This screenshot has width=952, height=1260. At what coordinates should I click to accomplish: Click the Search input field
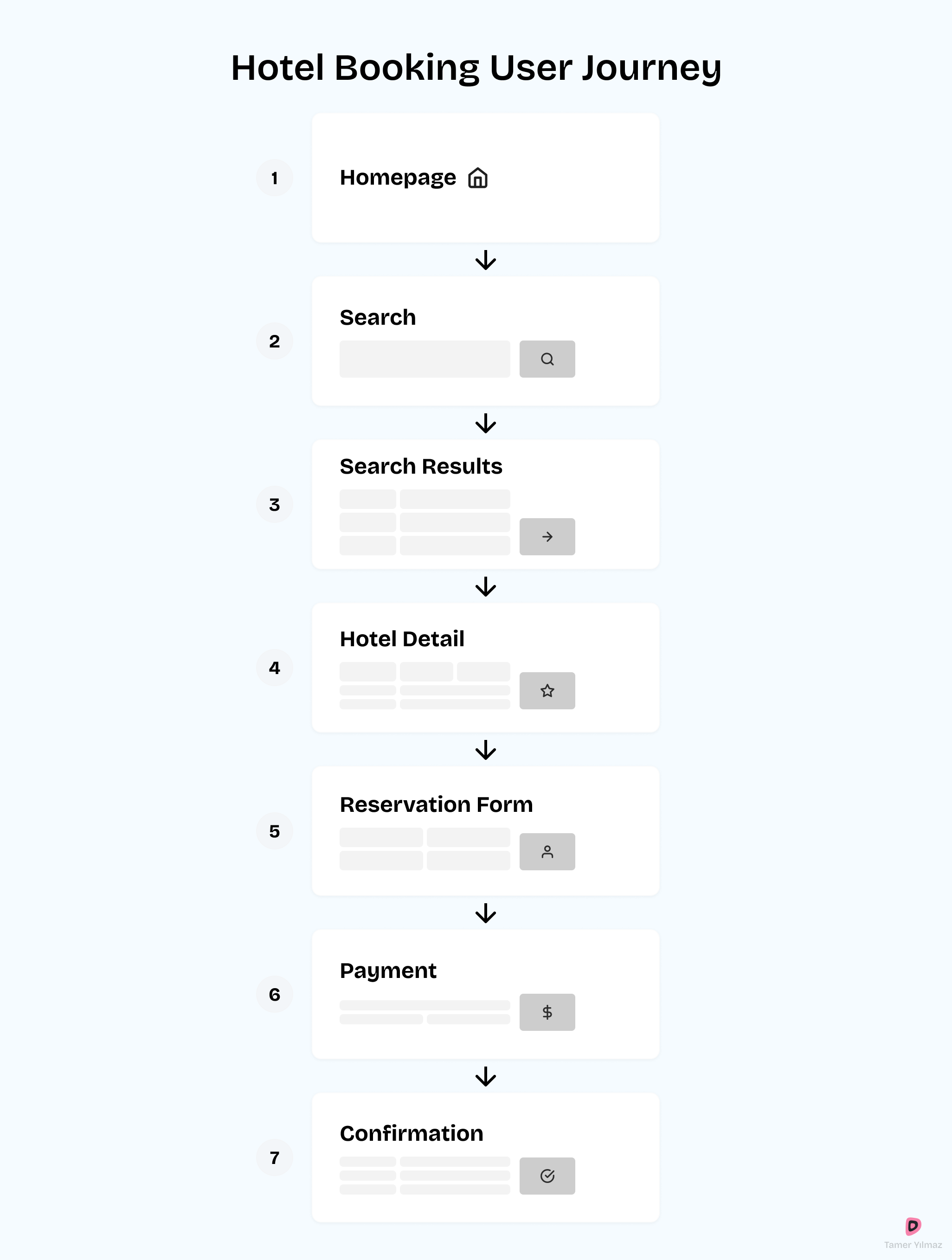pos(425,359)
